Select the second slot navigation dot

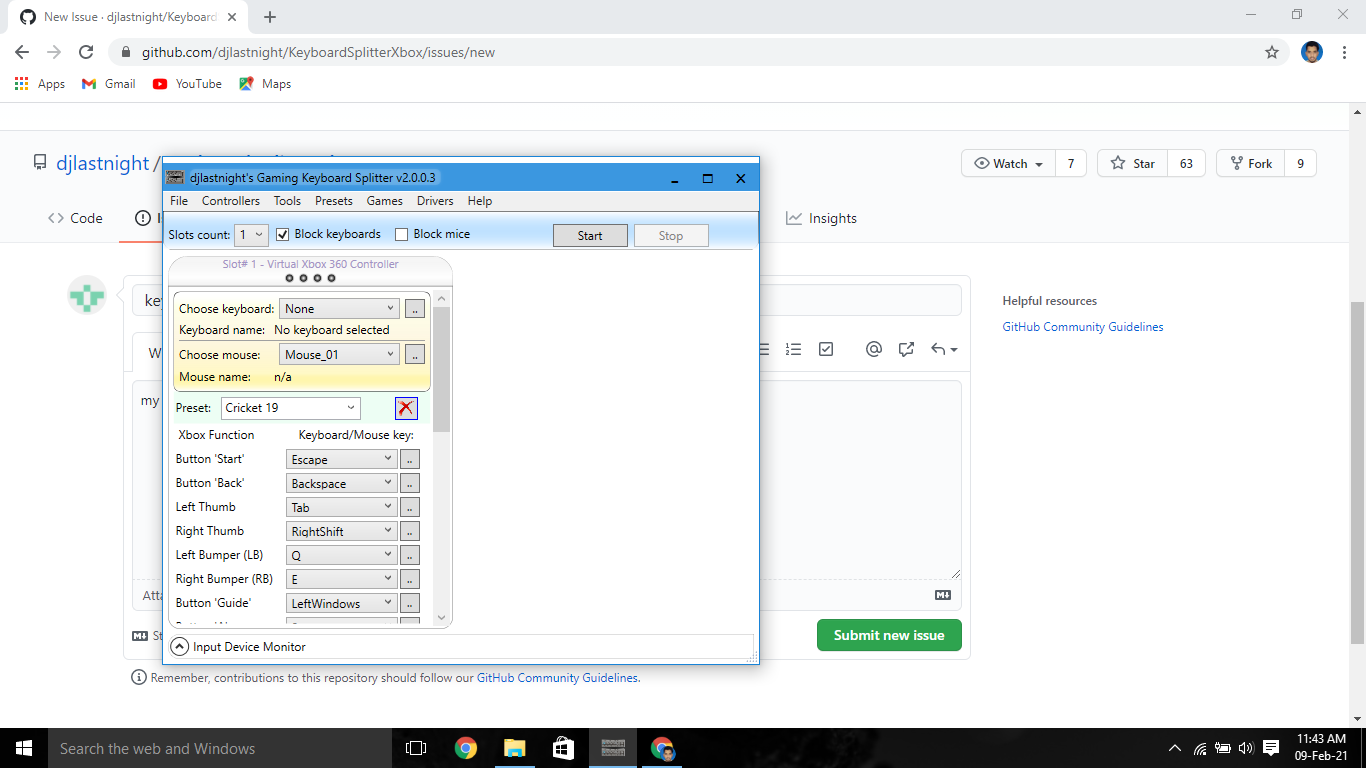coord(304,277)
